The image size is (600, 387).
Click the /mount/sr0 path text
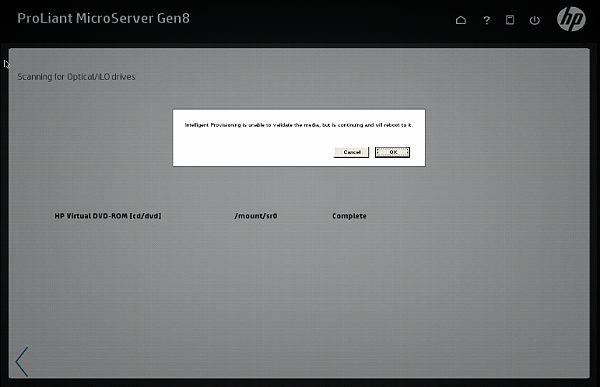pos(256,216)
